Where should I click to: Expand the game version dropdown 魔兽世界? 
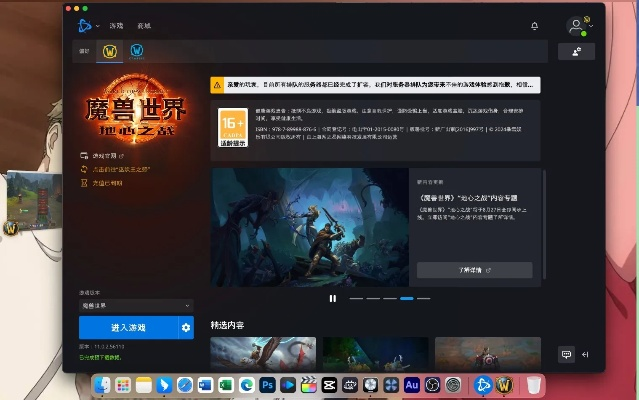[135, 305]
